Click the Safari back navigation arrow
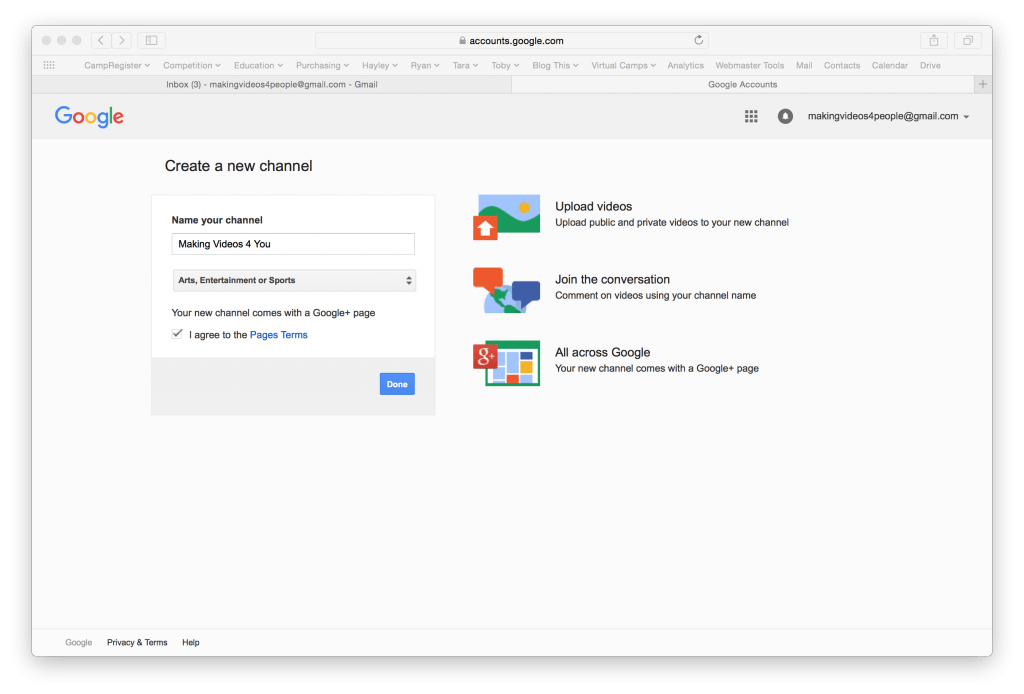Image resolution: width=1024 pixels, height=694 pixels. 101,40
